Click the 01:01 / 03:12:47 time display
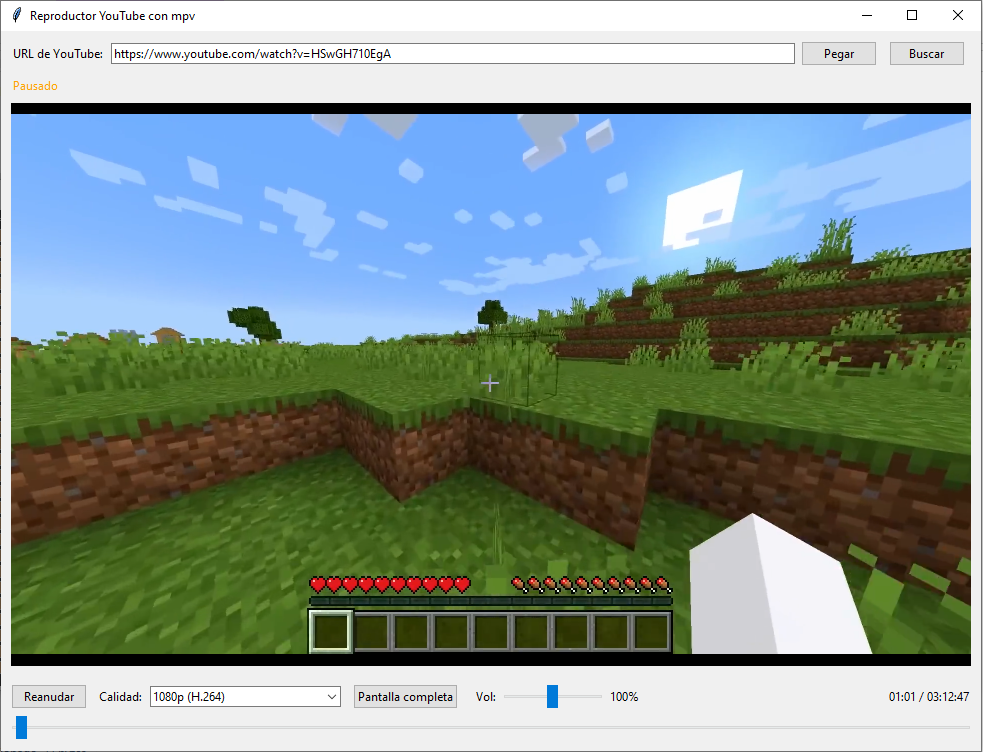983x752 pixels. pos(928,697)
